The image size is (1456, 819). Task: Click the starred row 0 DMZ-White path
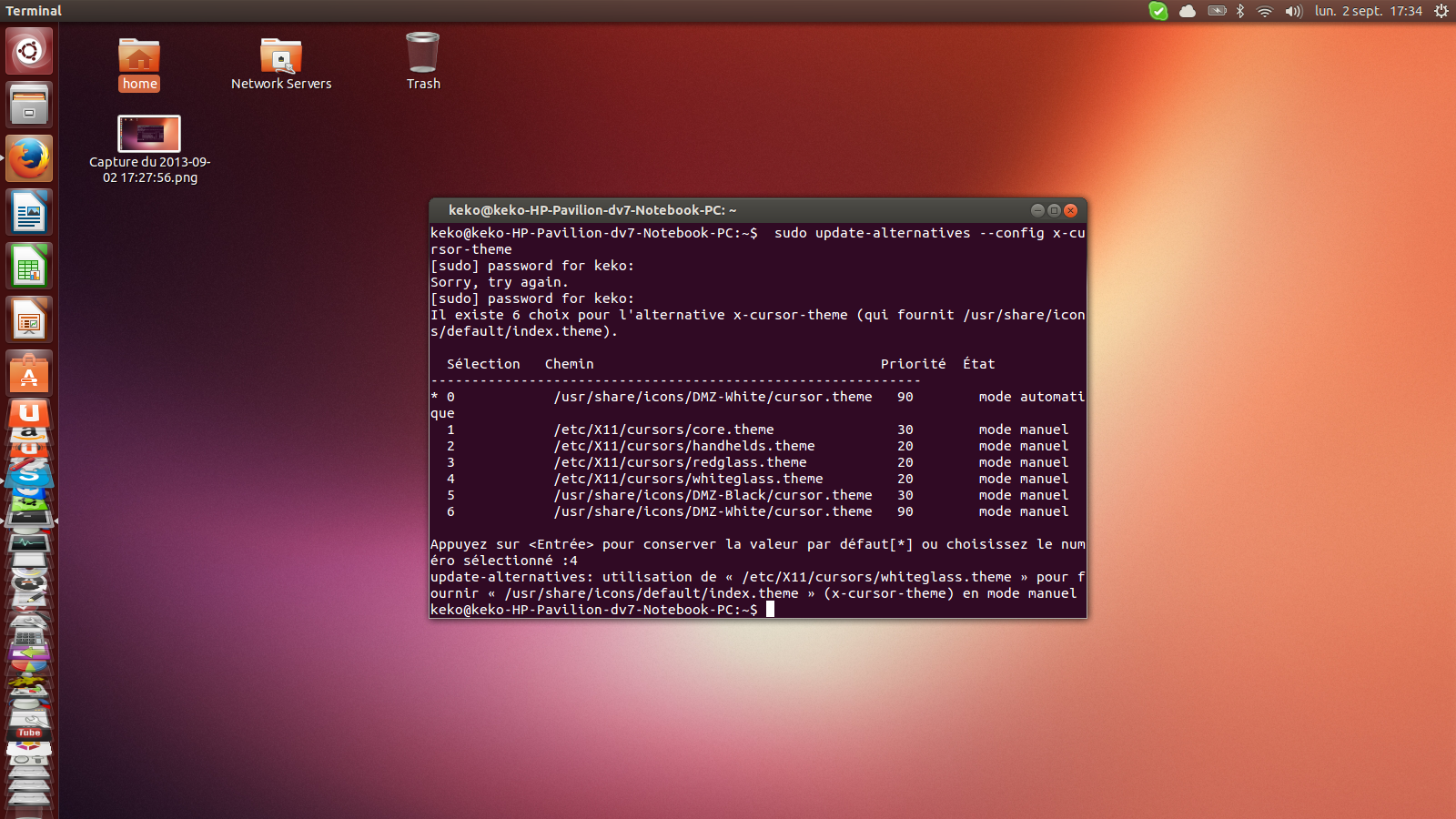[713, 397]
